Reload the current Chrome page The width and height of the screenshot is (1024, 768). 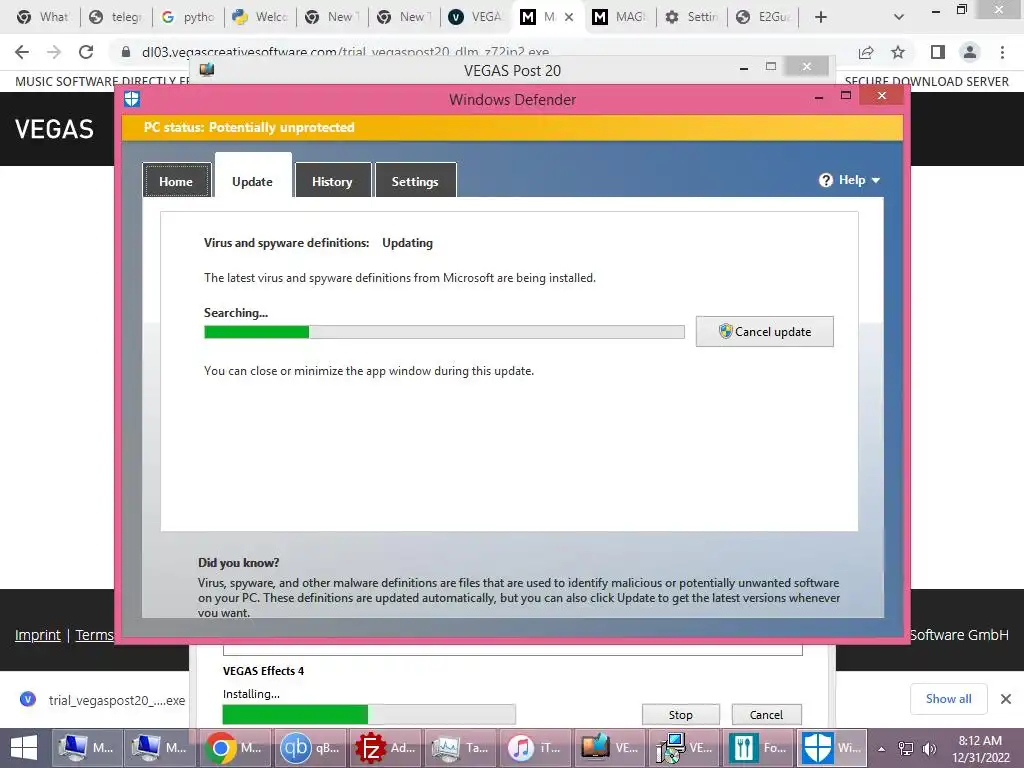pos(86,52)
